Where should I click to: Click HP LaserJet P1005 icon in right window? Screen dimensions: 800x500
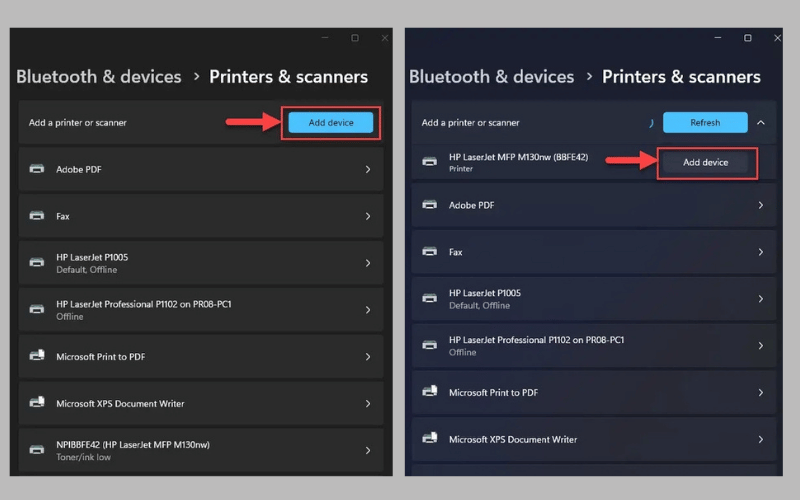pos(430,298)
